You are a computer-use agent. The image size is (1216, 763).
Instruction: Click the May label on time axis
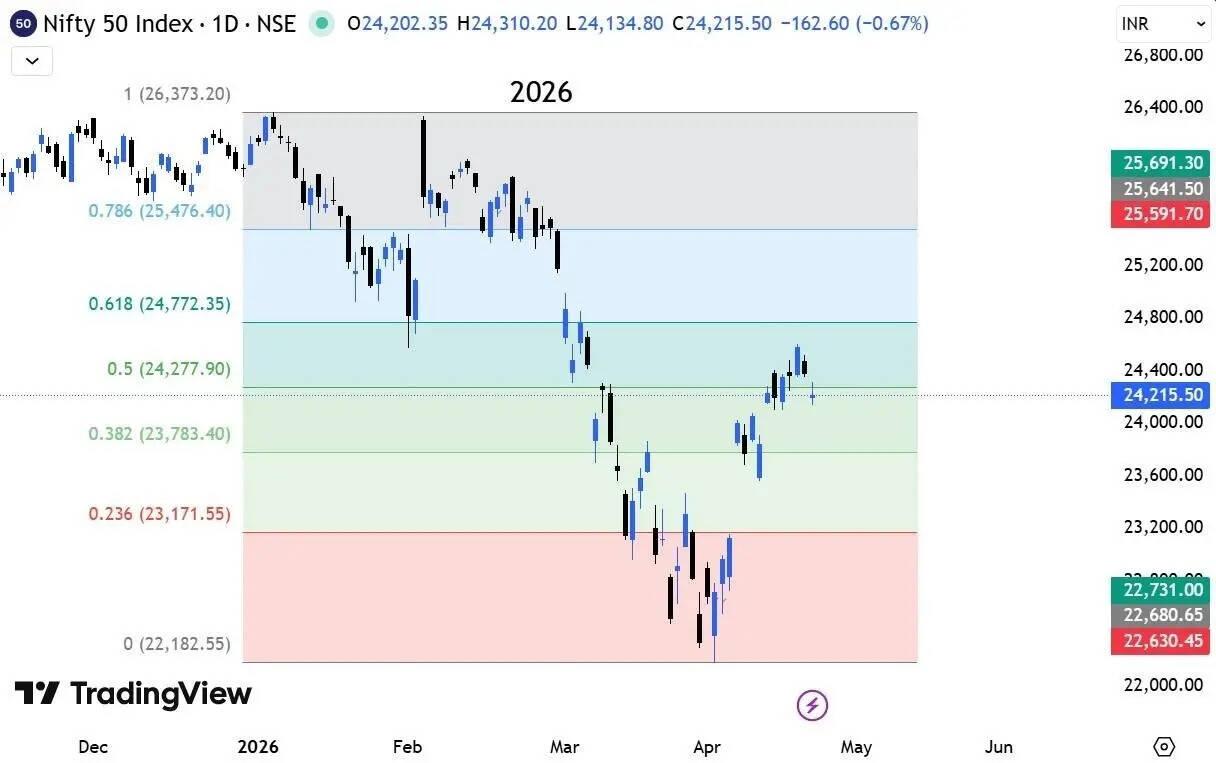point(856,747)
